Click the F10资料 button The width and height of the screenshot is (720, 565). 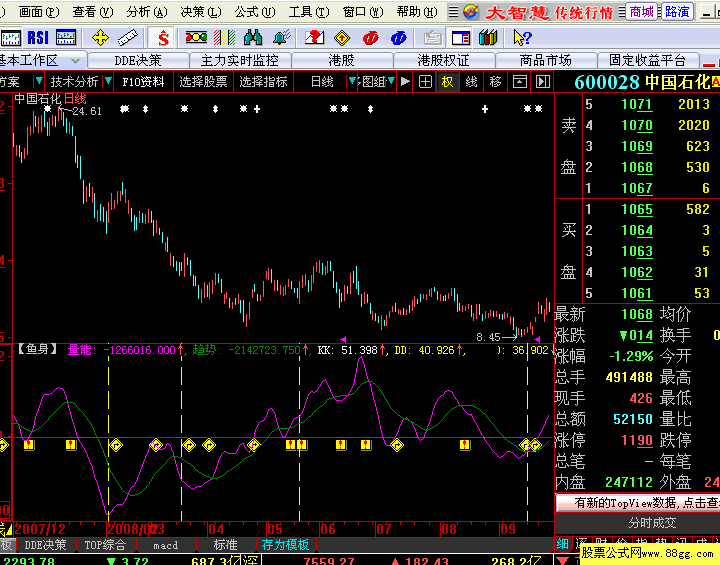click(143, 82)
